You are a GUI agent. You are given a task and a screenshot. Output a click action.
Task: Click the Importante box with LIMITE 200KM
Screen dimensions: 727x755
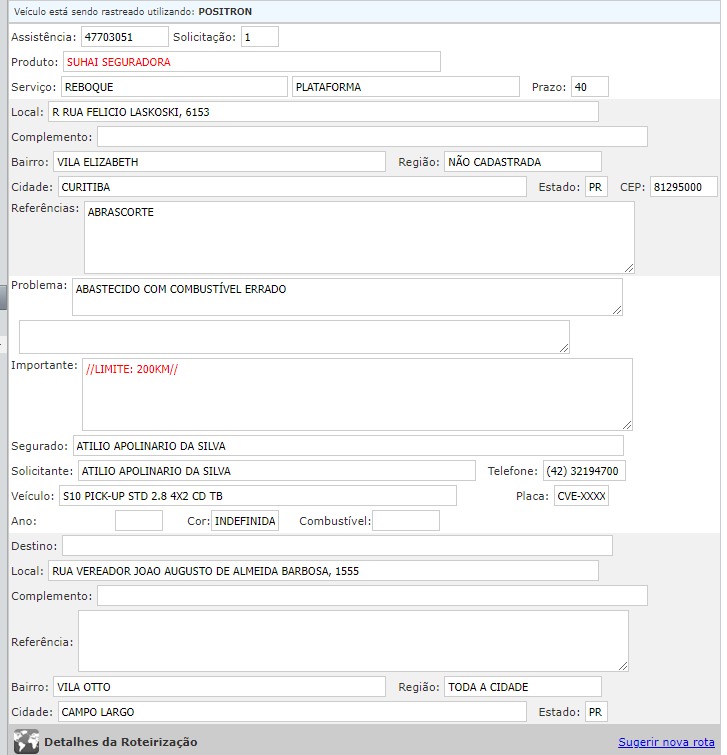(357, 394)
